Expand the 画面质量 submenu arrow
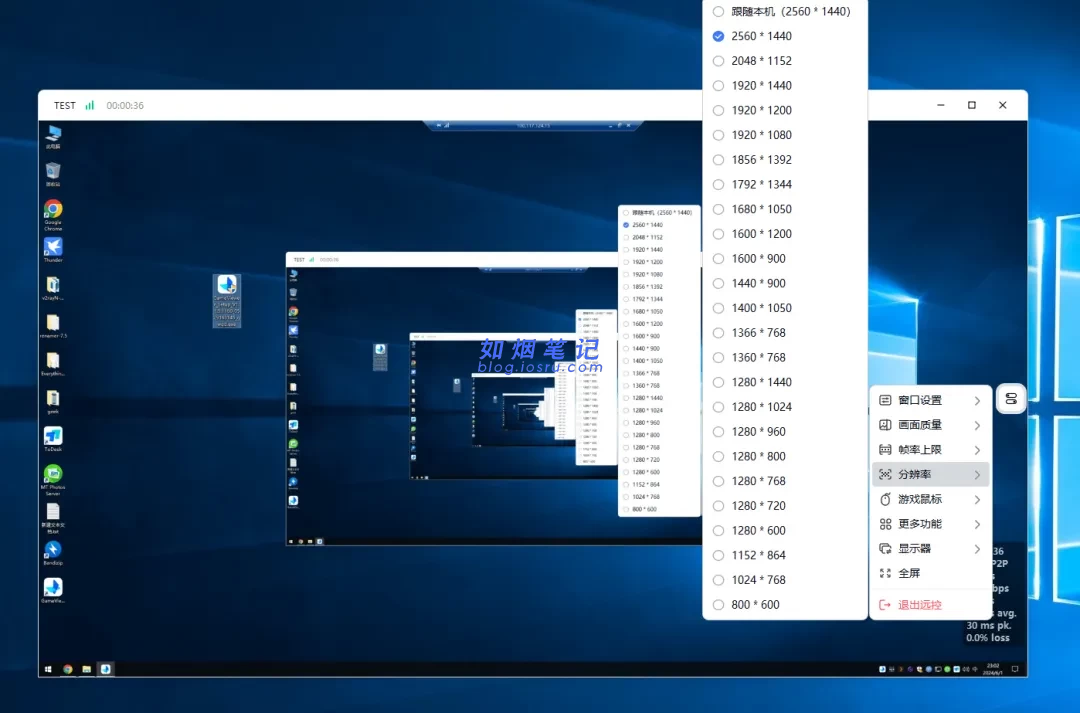This screenshot has width=1080, height=713. pos(977,425)
